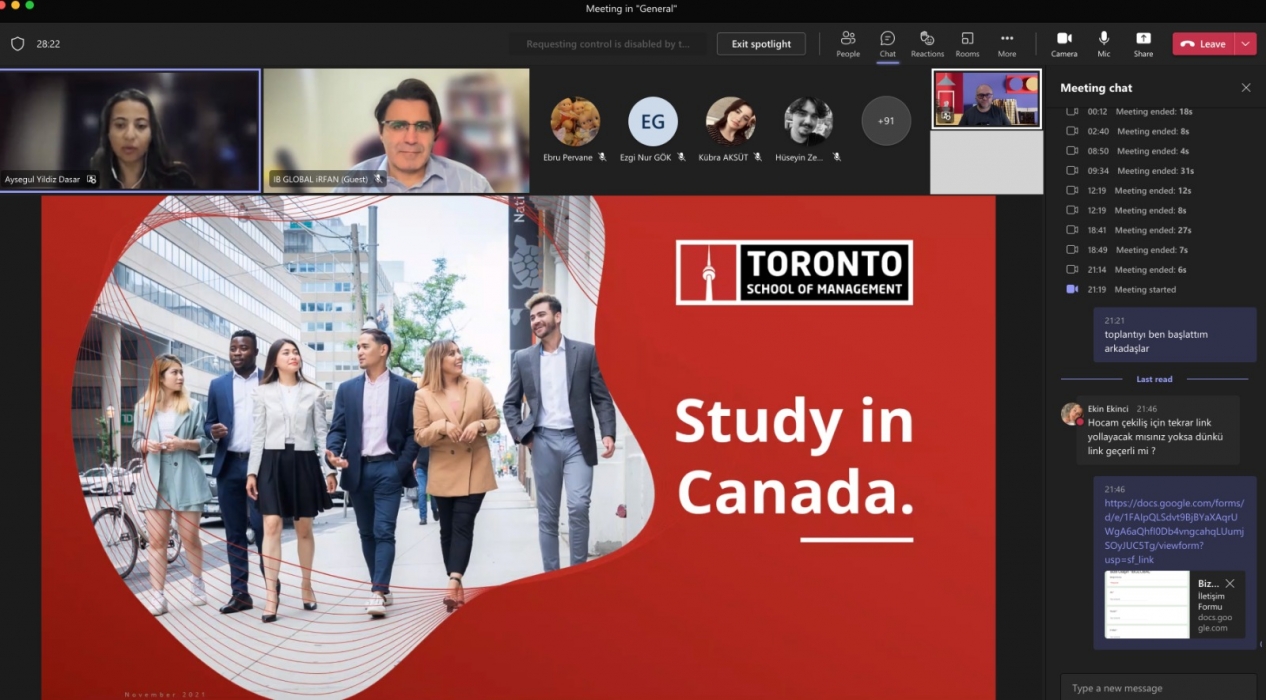This screenshot has height=700, width=1266.
Task: Click Ekin Ekinci's avatar in chat
Action: click(x=1071, y=414)
